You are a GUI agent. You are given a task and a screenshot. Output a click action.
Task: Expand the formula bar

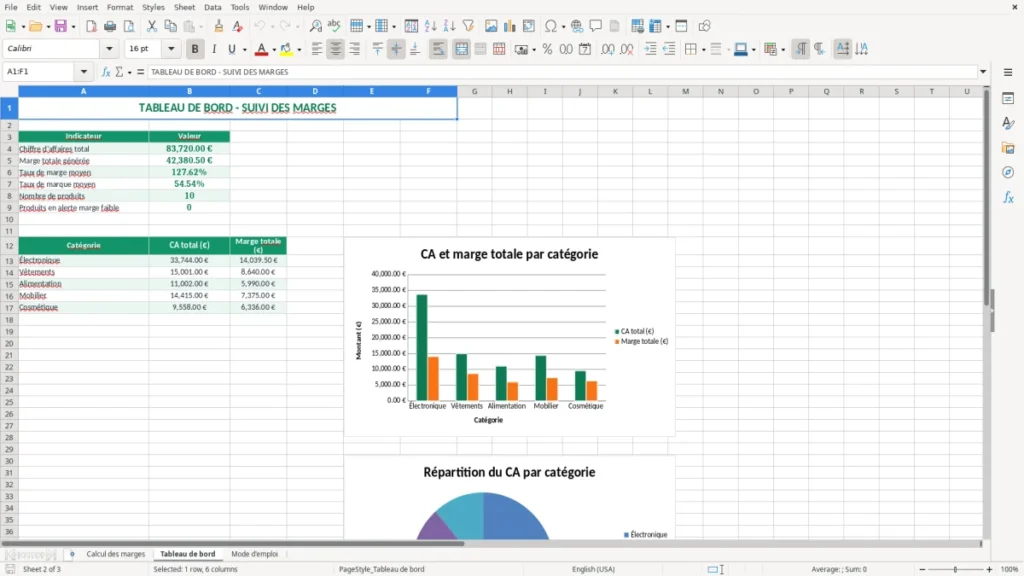(983, 72)
